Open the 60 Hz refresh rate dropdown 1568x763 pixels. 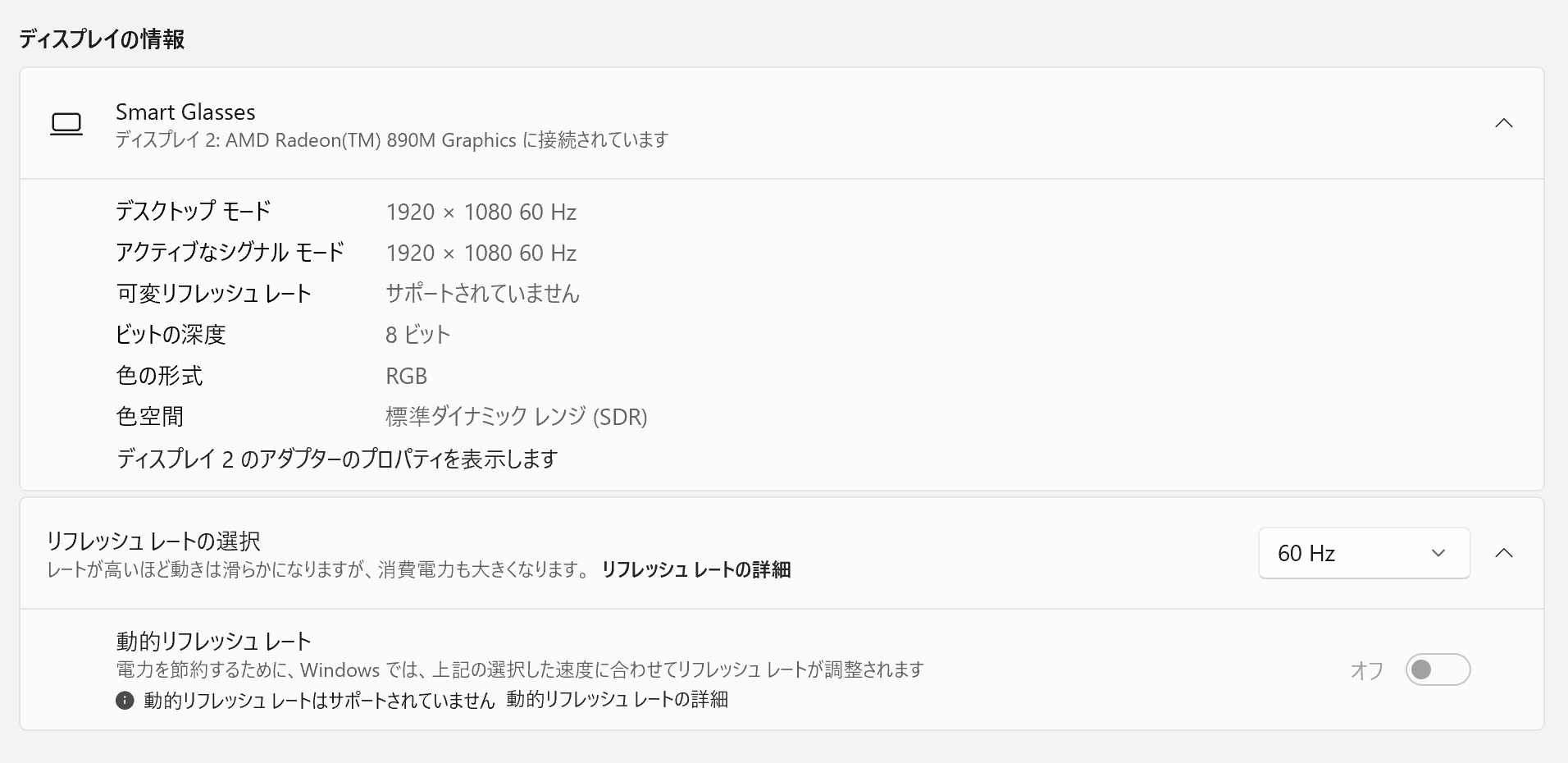pos(1363,553)
